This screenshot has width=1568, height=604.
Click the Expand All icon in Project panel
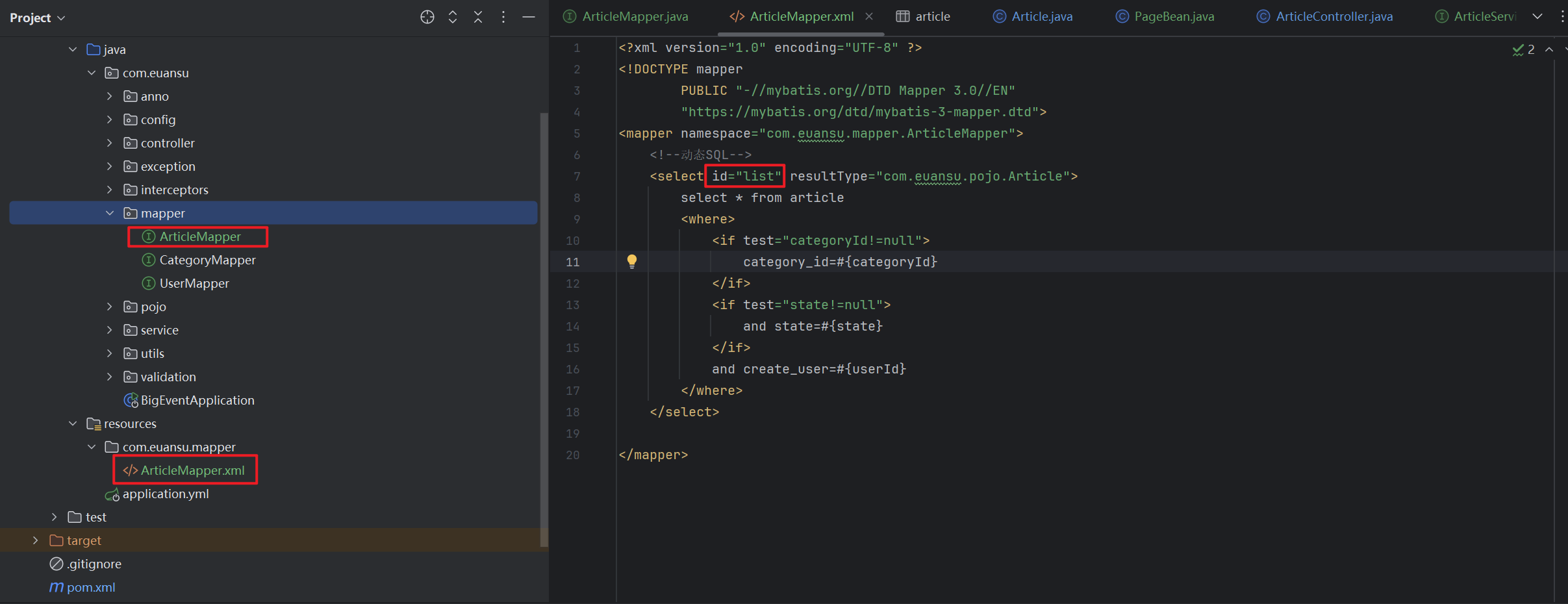[x=453, y=18]
